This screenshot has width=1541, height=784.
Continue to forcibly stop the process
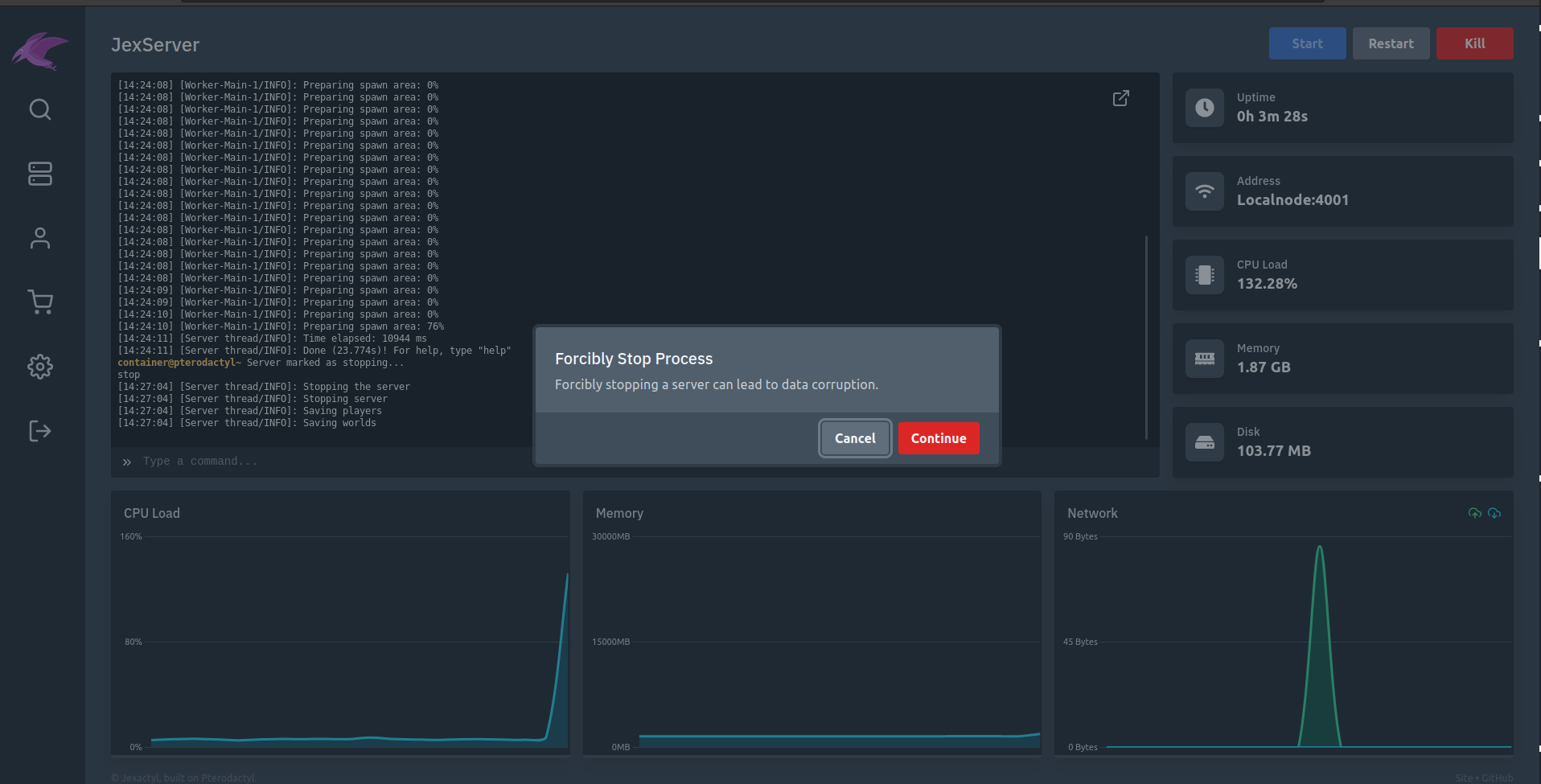pos(939,438)
